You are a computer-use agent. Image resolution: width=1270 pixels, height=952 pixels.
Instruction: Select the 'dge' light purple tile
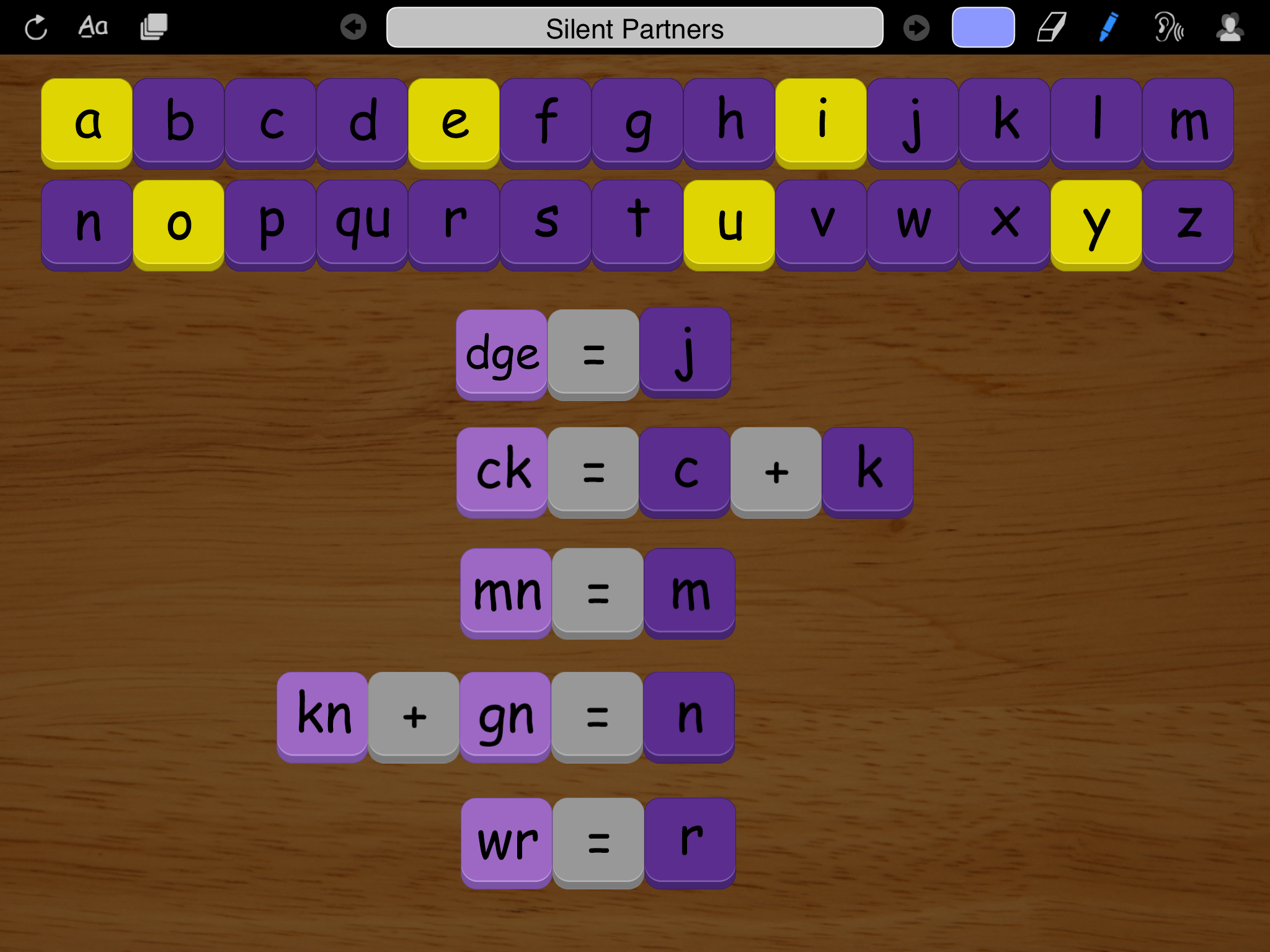click(x=502, y=353)
